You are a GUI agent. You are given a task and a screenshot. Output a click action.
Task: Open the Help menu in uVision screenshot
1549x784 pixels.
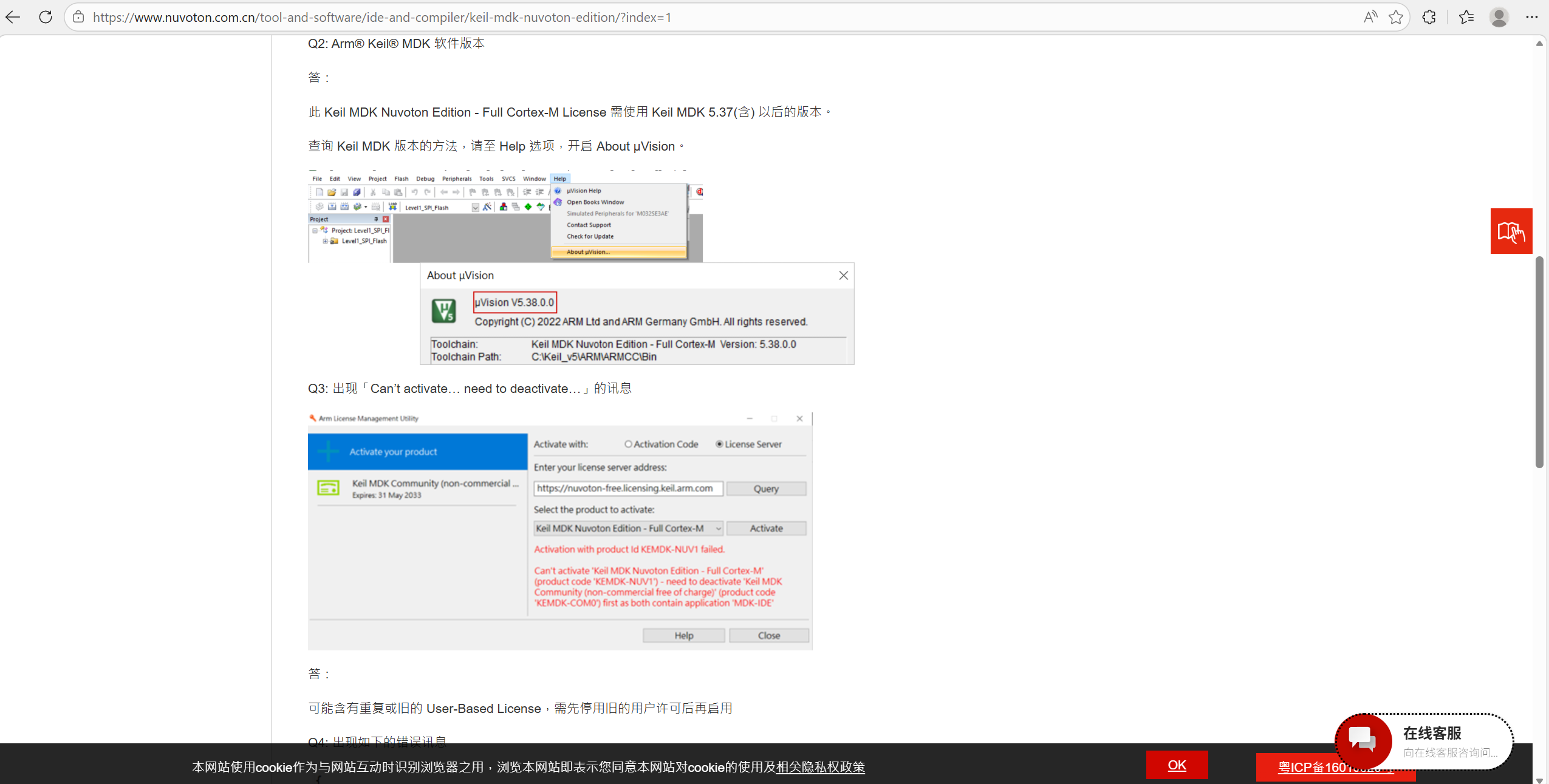click(x=559, y=179)
